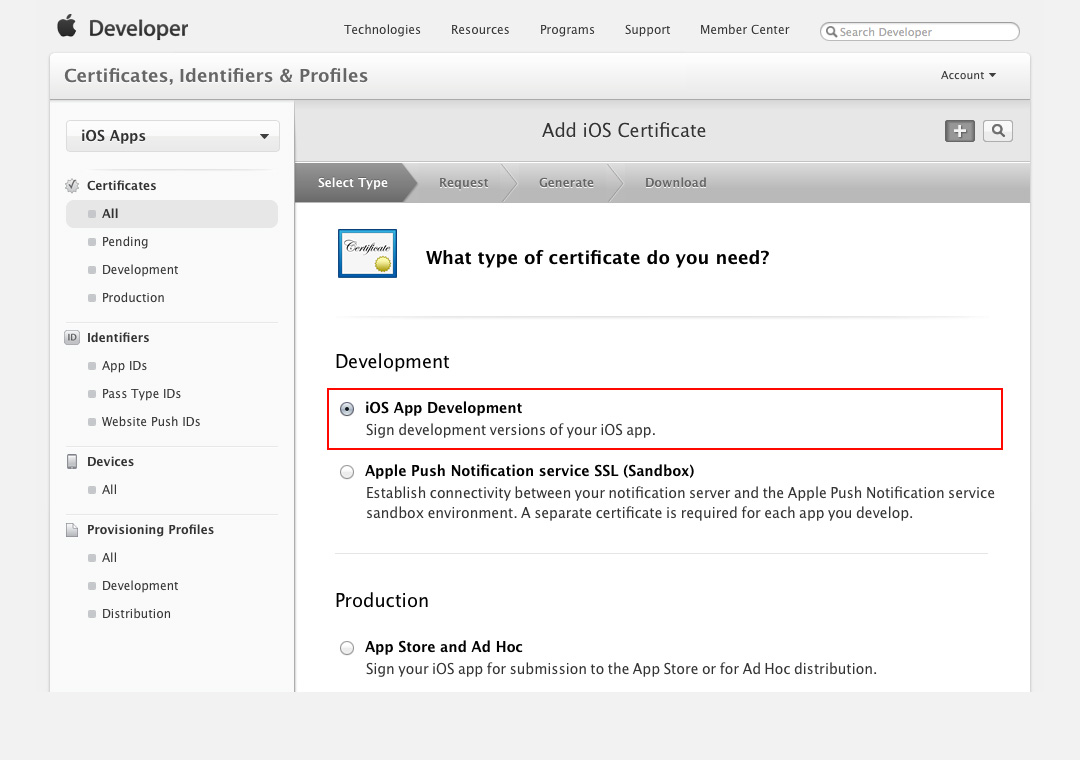
Task: Click the Select Type step tab
Action: coord(353,183)
